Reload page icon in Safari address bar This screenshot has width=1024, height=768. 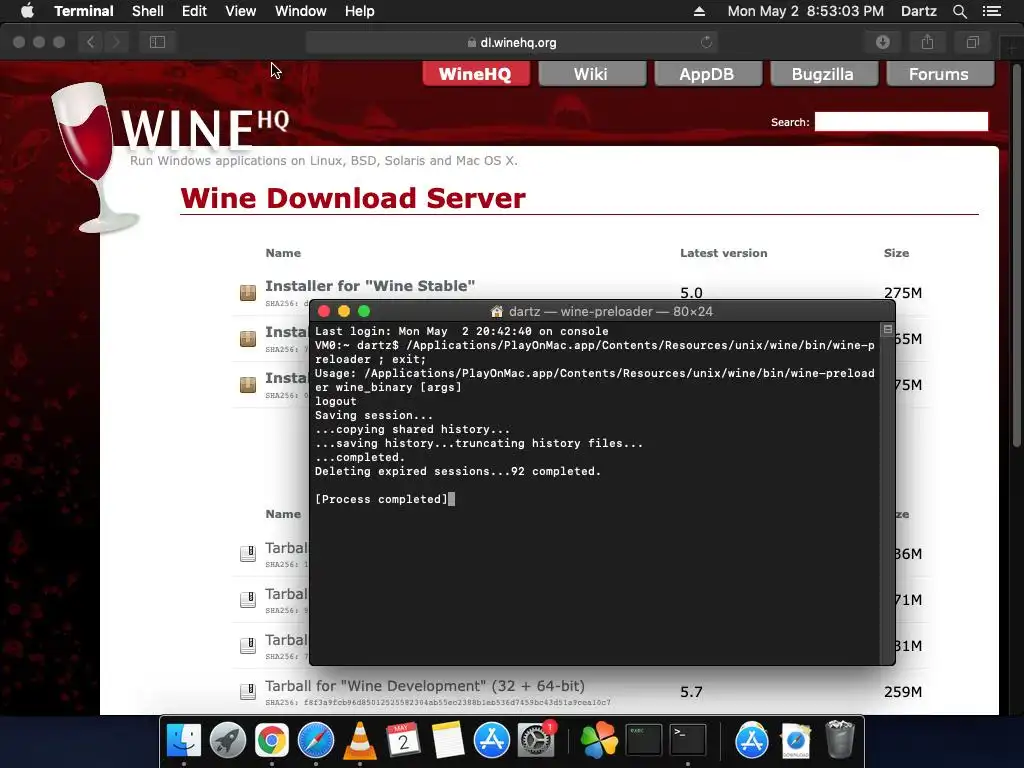click(x=706, y=42)
